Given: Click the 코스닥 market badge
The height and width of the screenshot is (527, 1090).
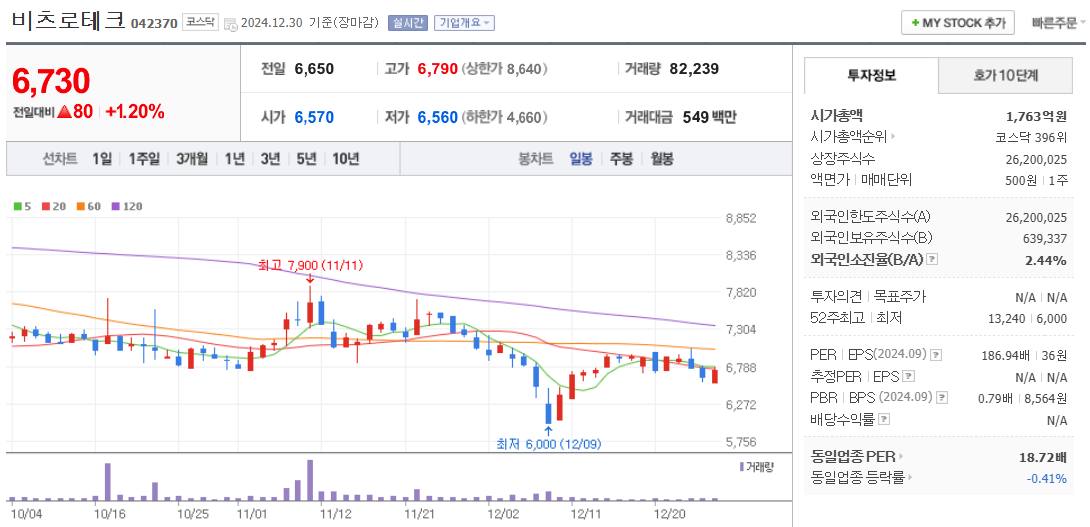Looking at the screenshot, I should coord(200,22).
